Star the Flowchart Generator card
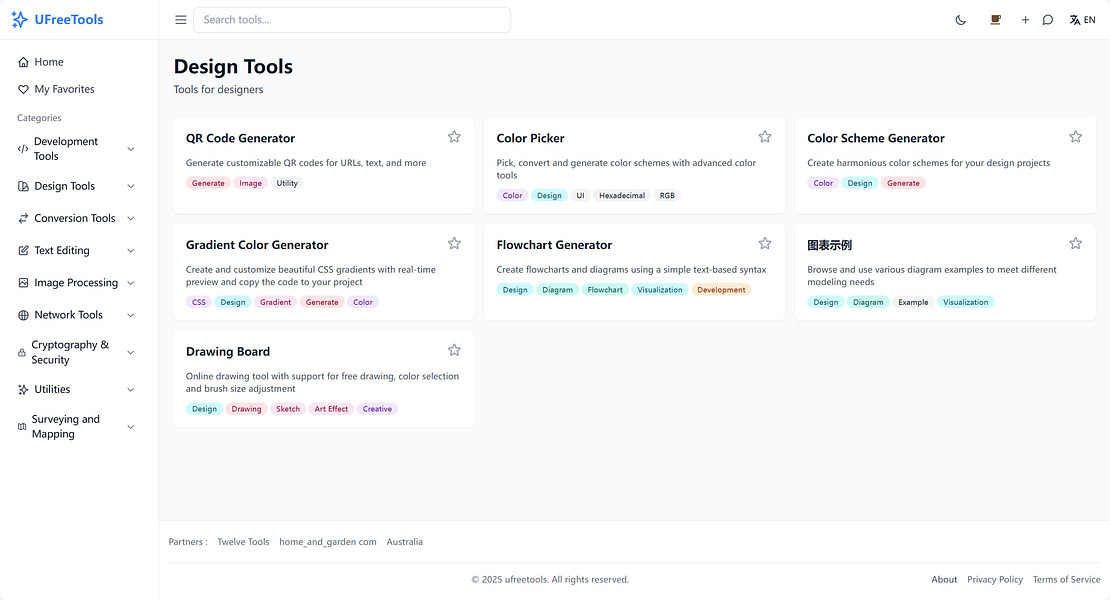Image resolution: width=1110 pixels, height=600 pixels. (x=765, y=243)
